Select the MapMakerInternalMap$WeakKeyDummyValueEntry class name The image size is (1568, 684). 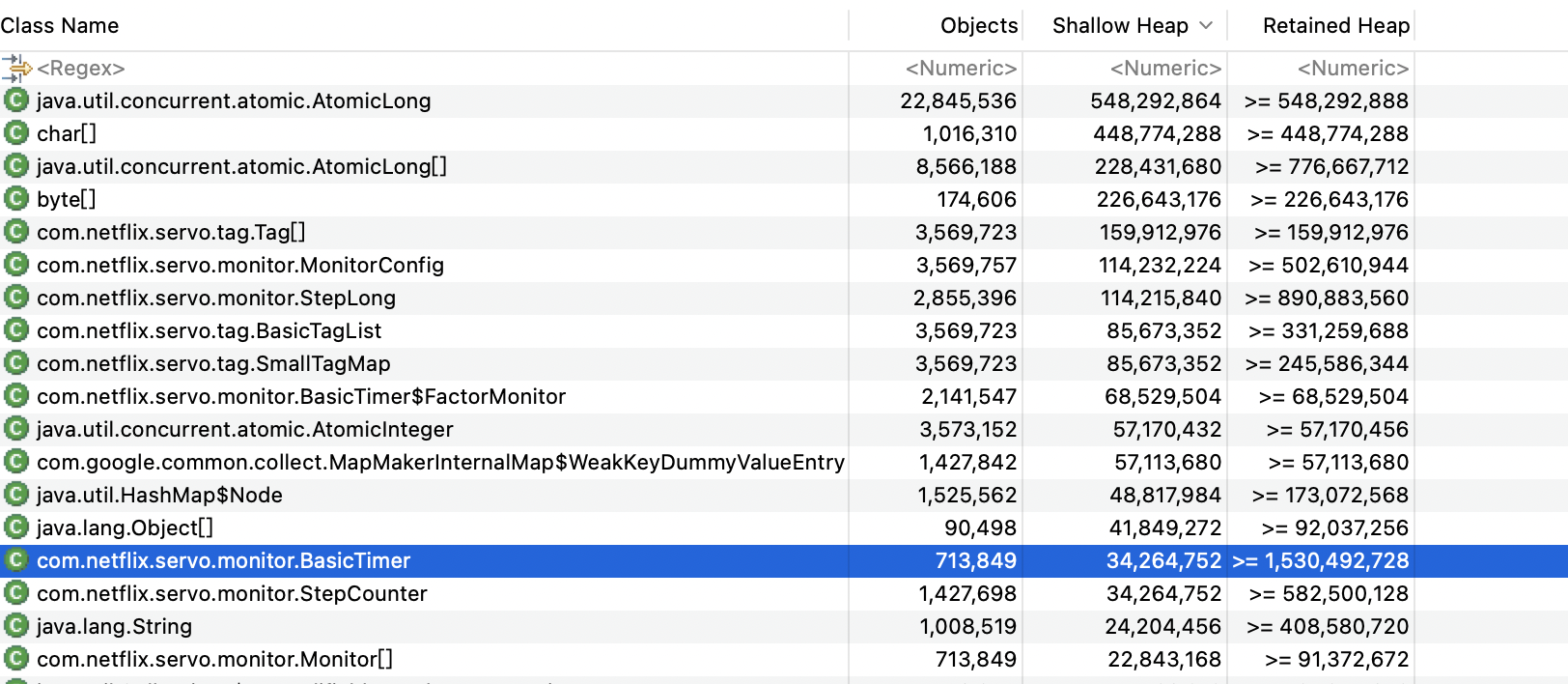click(x=440, y=462)
